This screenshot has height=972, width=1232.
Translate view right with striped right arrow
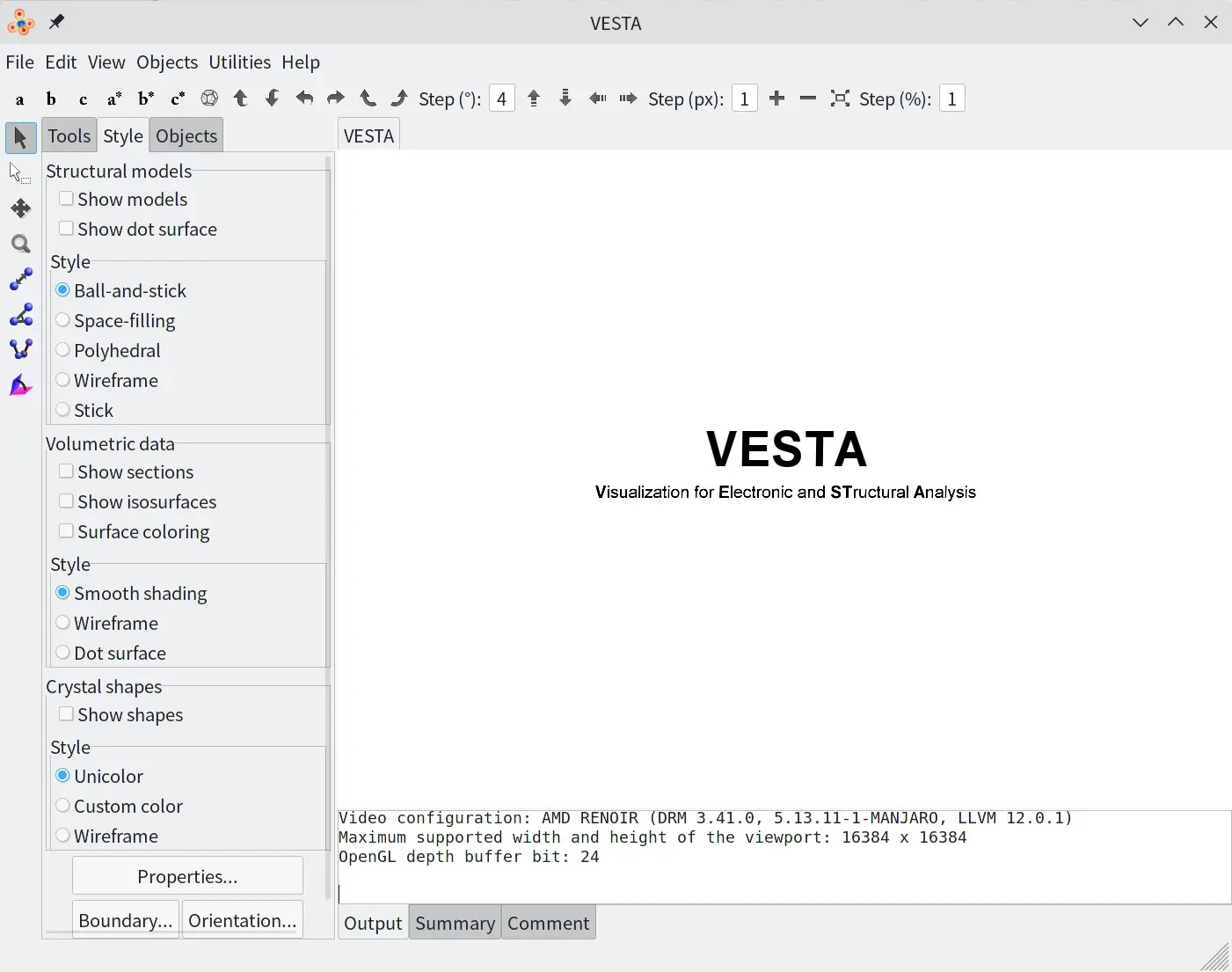628,99
